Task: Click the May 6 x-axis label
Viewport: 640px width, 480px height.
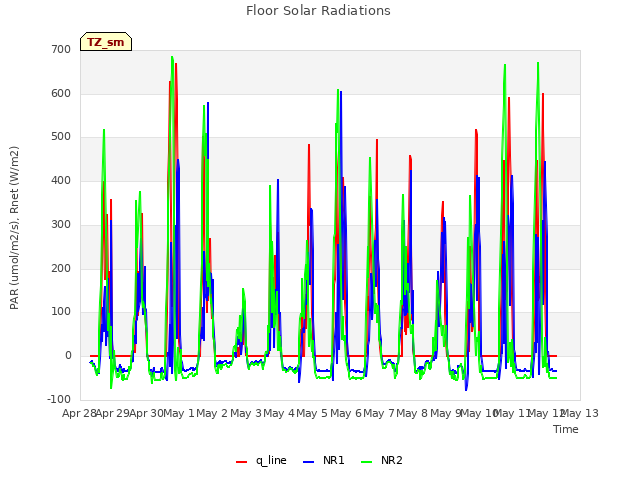Action: [x=346, y=413]
